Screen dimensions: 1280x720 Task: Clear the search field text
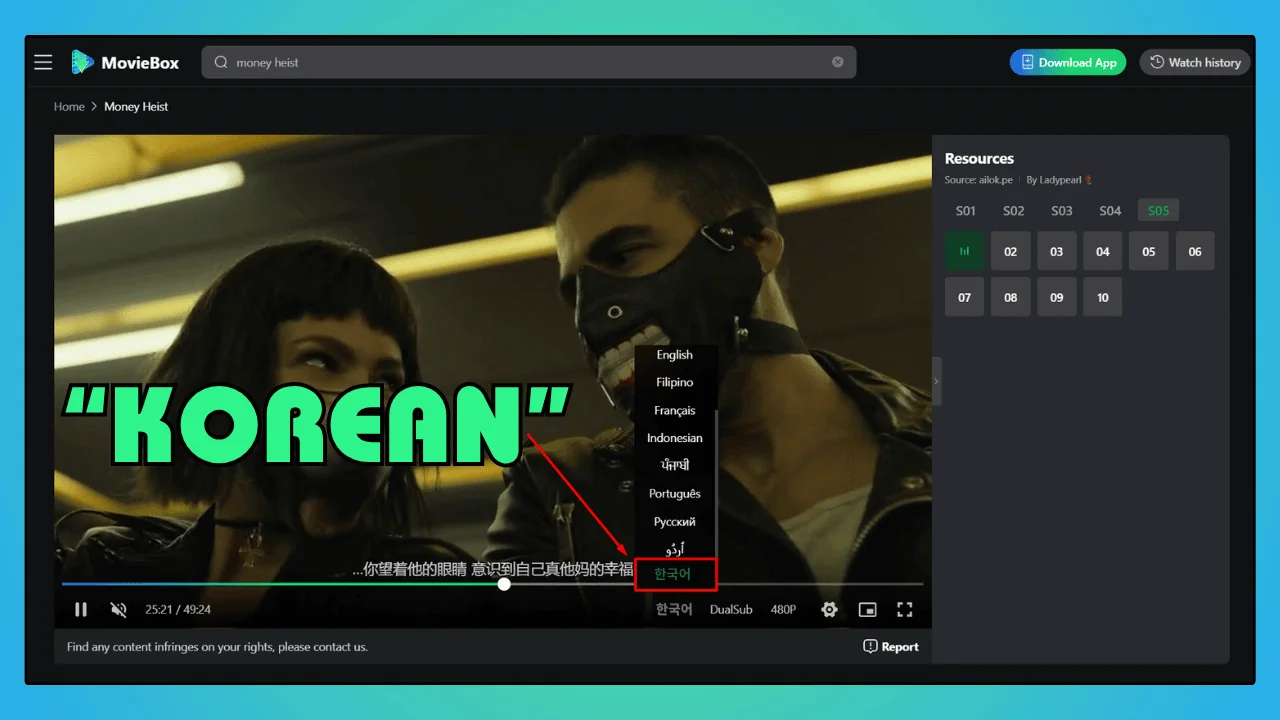[x=838, y=62]
